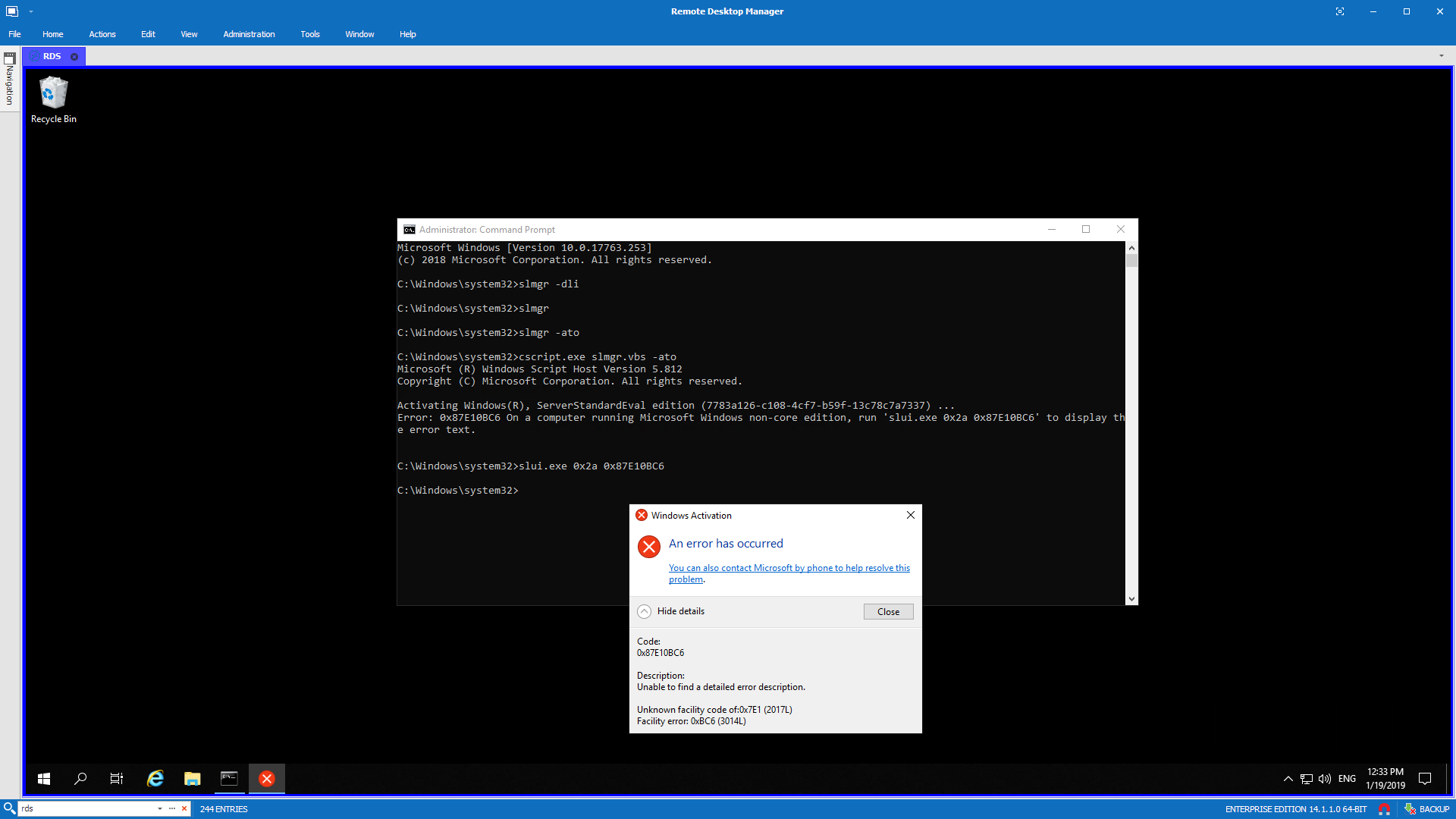Select the Command Prompt icon in the taskbar
The image size is (1456, 819).
click(x=229, y=778)
